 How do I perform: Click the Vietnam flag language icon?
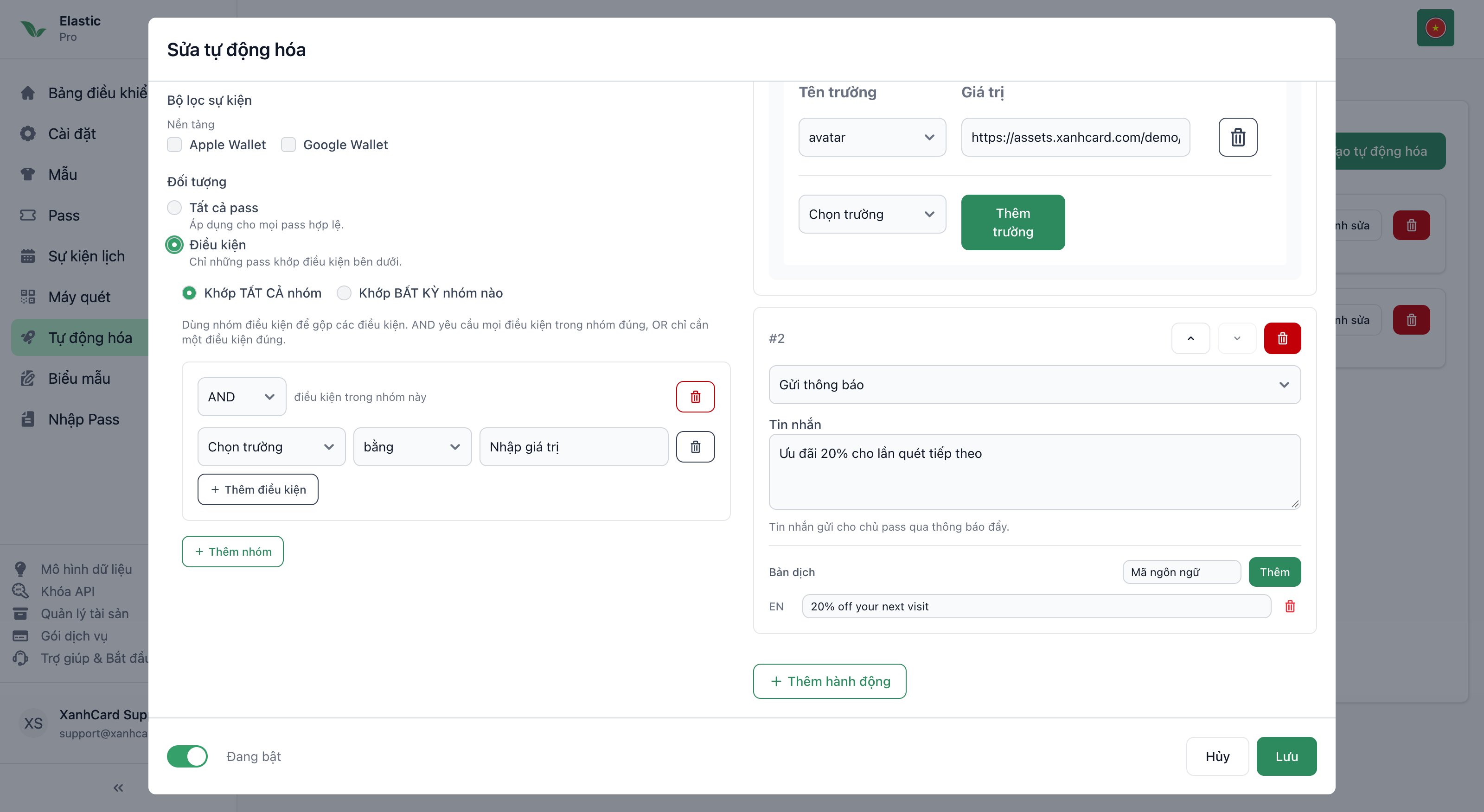point(1435,28)
